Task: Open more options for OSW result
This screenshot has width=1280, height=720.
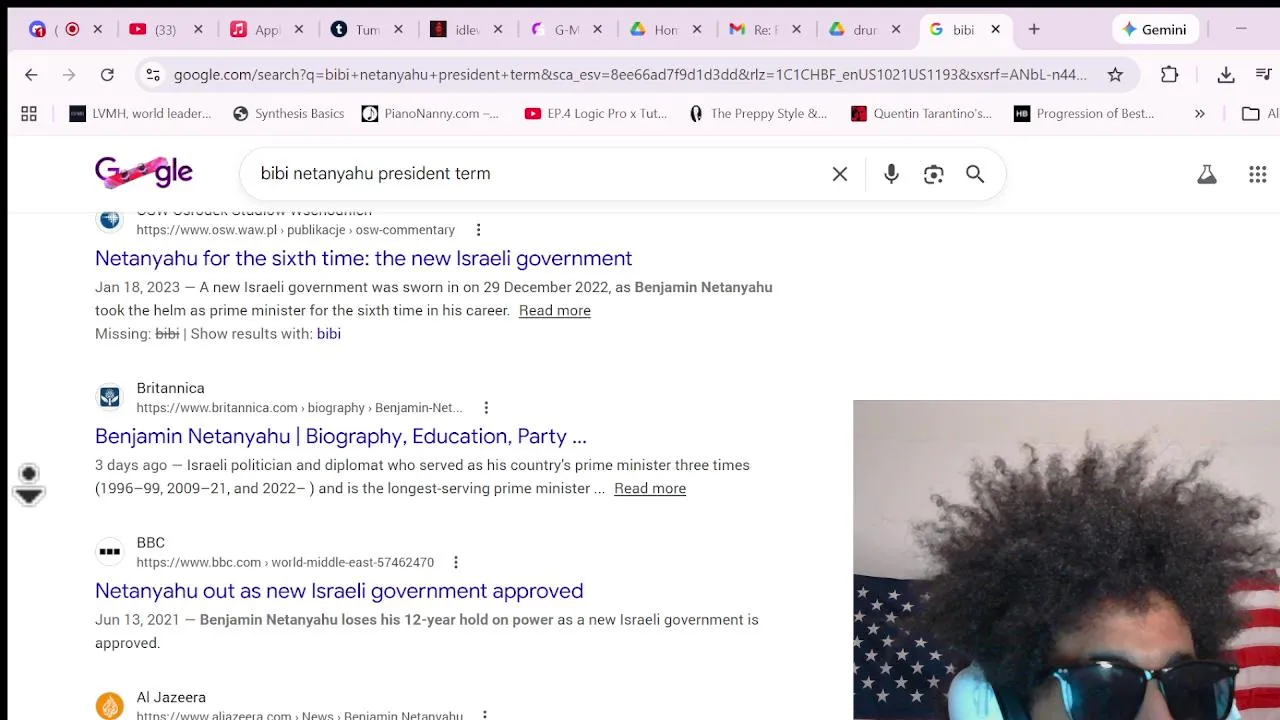Action: (x=478, y=230)
